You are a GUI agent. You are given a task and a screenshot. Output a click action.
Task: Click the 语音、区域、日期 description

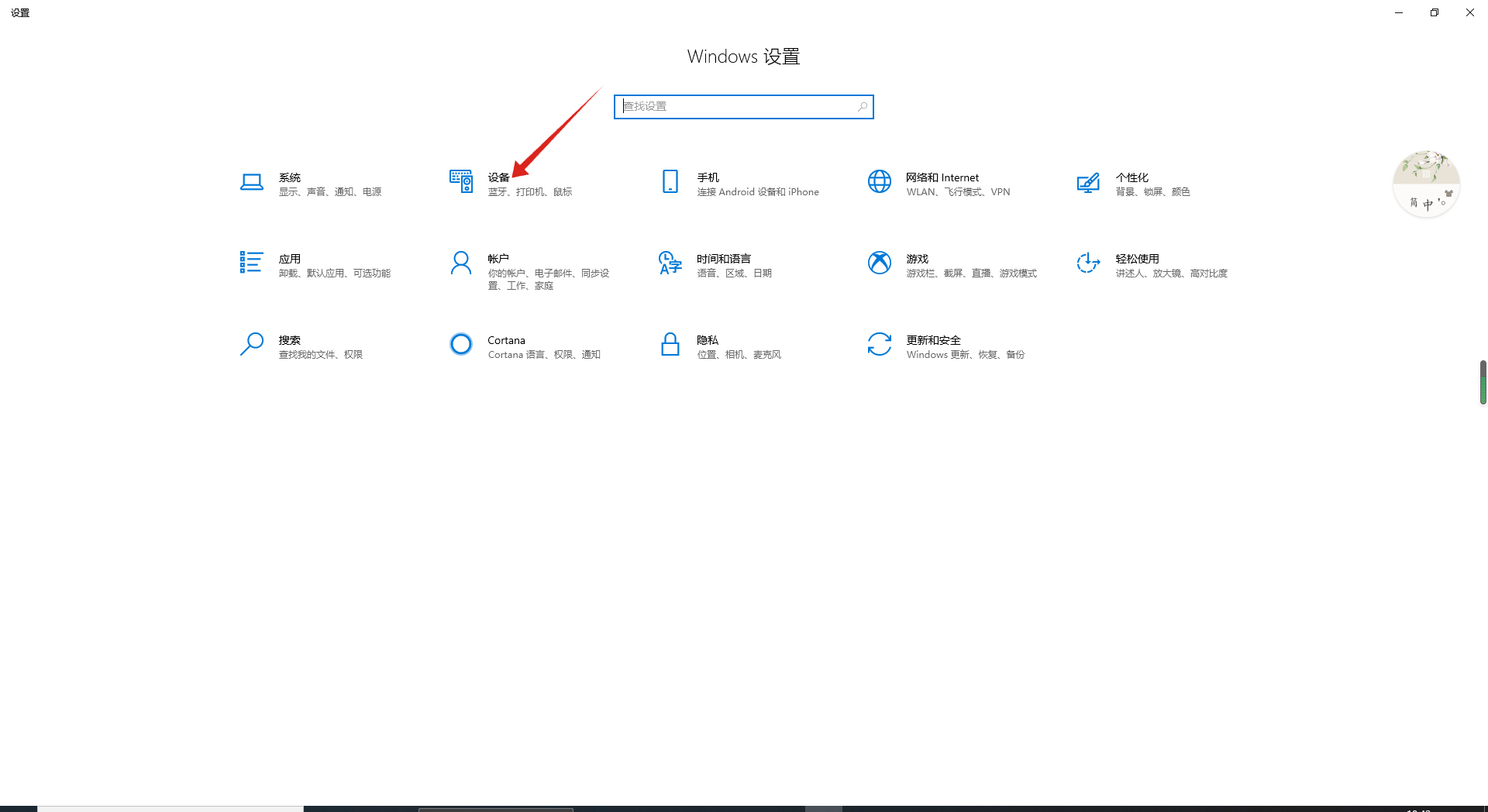735,274
